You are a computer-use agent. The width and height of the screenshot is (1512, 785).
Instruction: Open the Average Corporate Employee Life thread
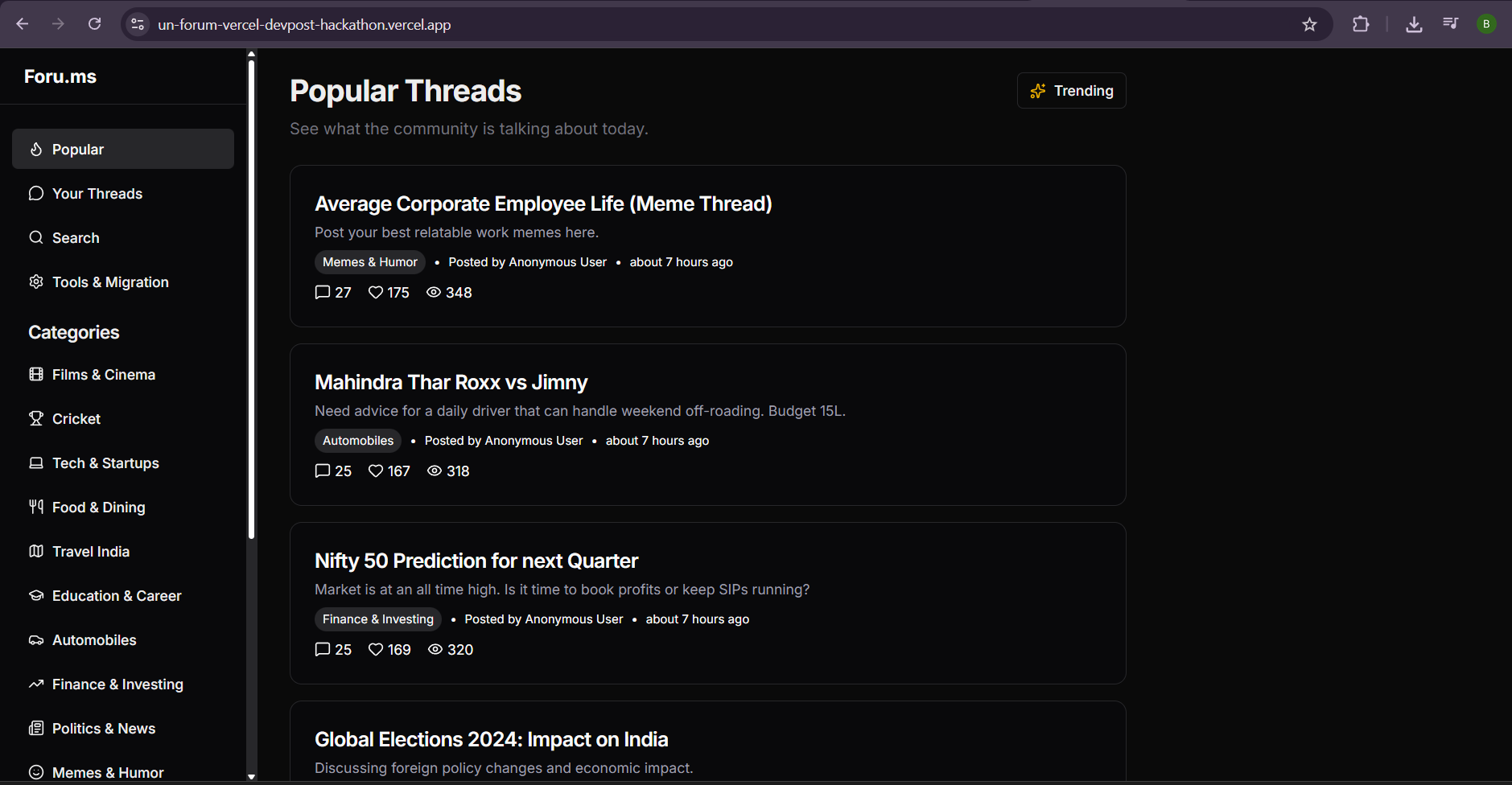click(543, 203)
